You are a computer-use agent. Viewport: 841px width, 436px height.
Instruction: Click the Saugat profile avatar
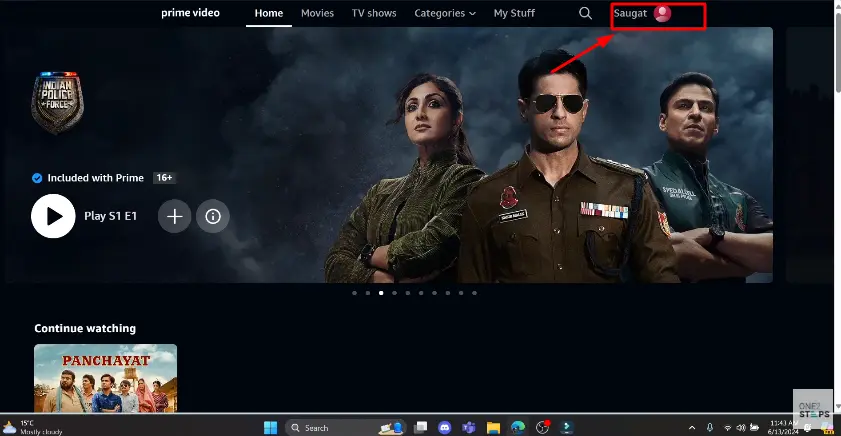click(x=662, y=13)
